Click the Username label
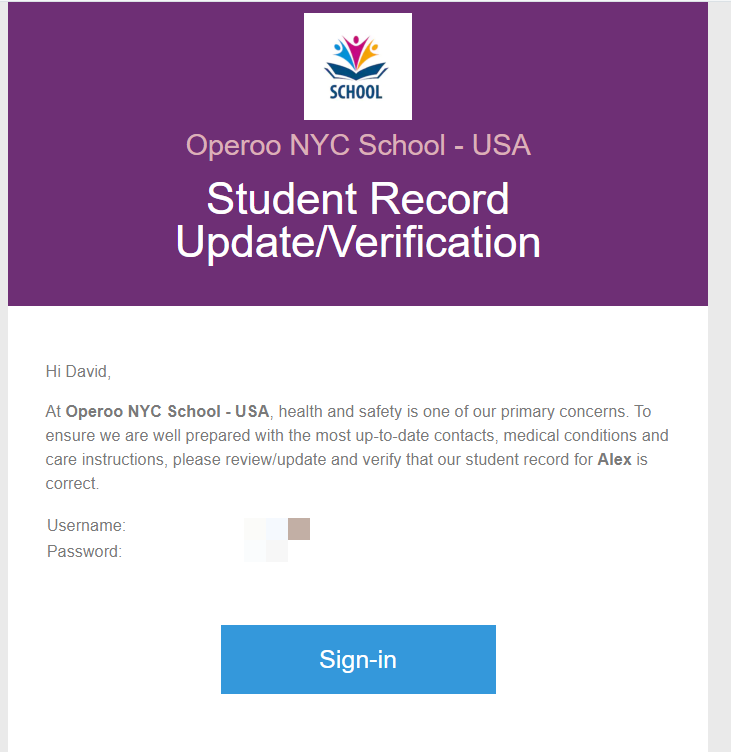 tap(86, 526)
